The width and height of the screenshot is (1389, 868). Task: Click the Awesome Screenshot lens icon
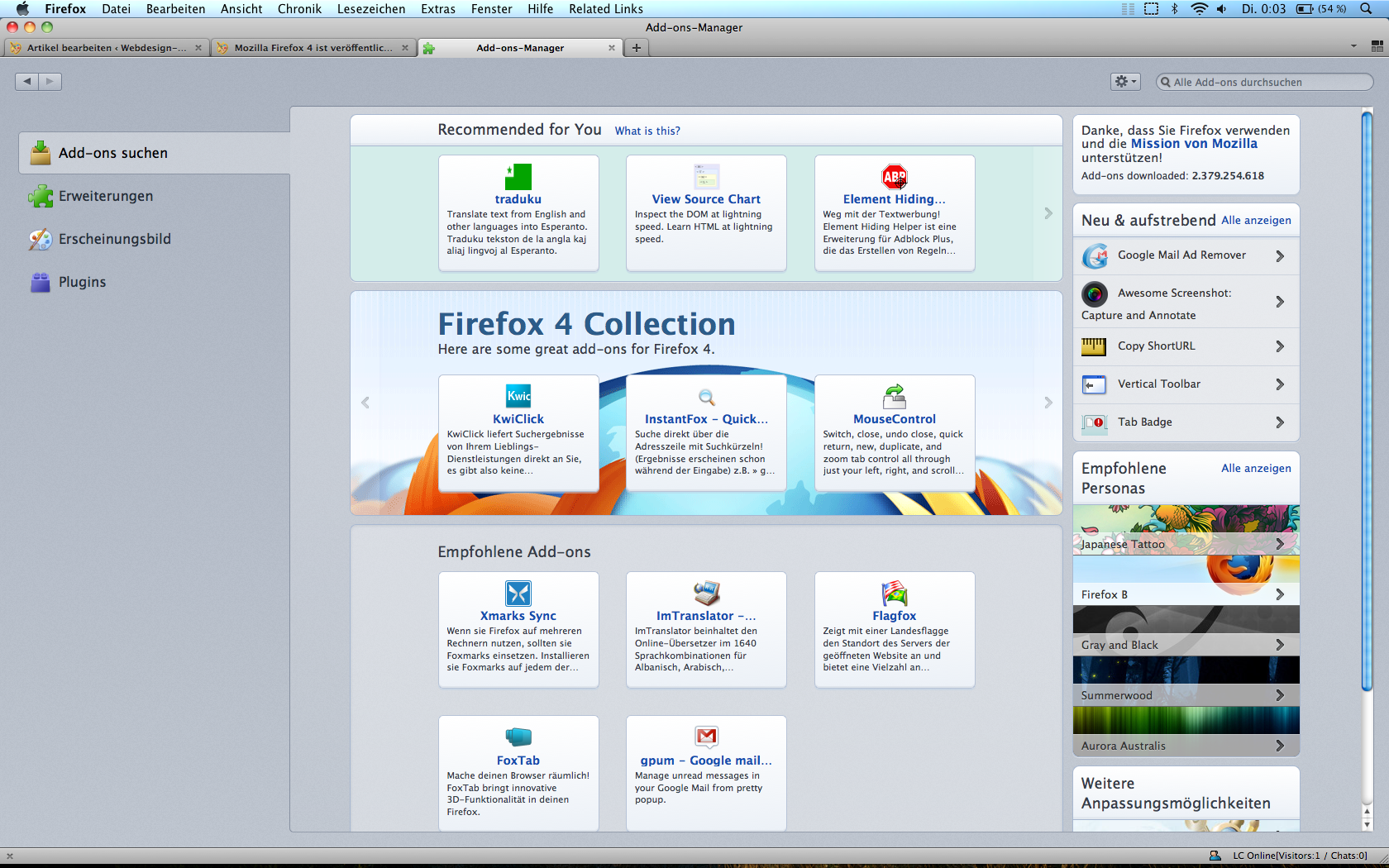[1095, 293]
